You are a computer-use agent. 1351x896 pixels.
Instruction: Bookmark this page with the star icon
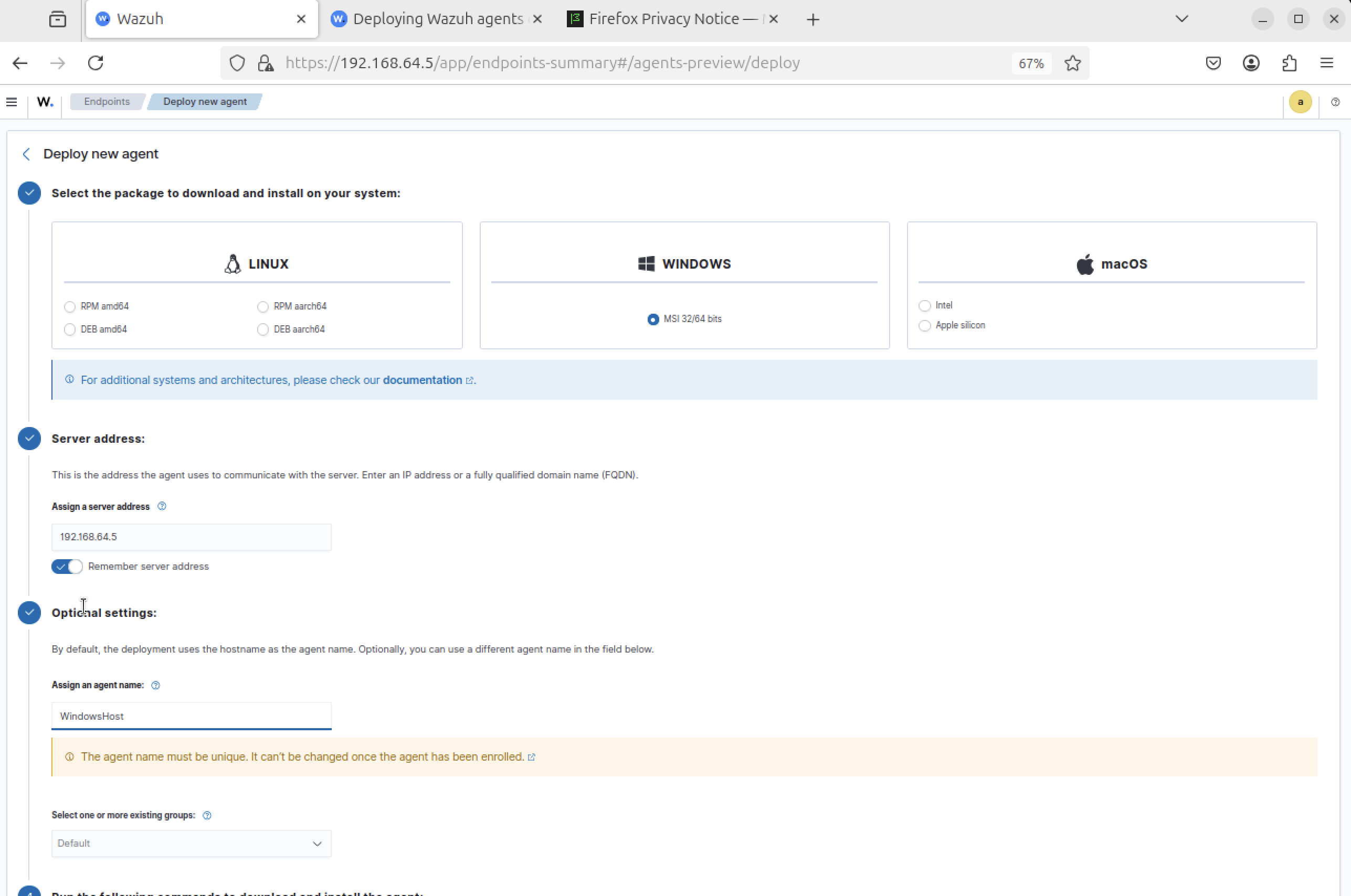[1073, 63]
